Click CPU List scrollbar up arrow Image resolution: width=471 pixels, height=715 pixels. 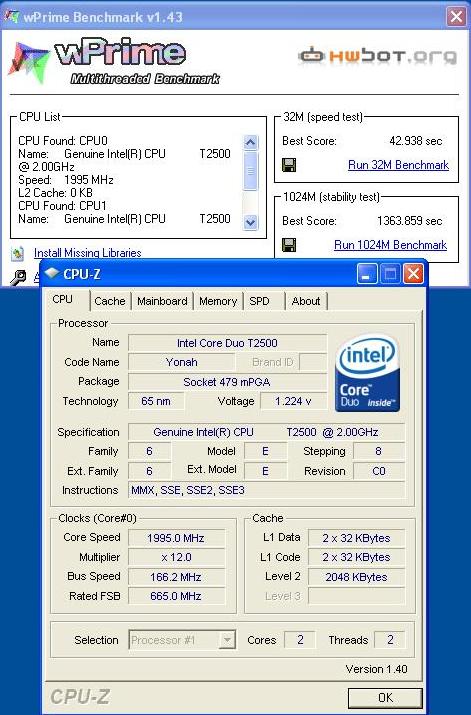click(250, 143)
